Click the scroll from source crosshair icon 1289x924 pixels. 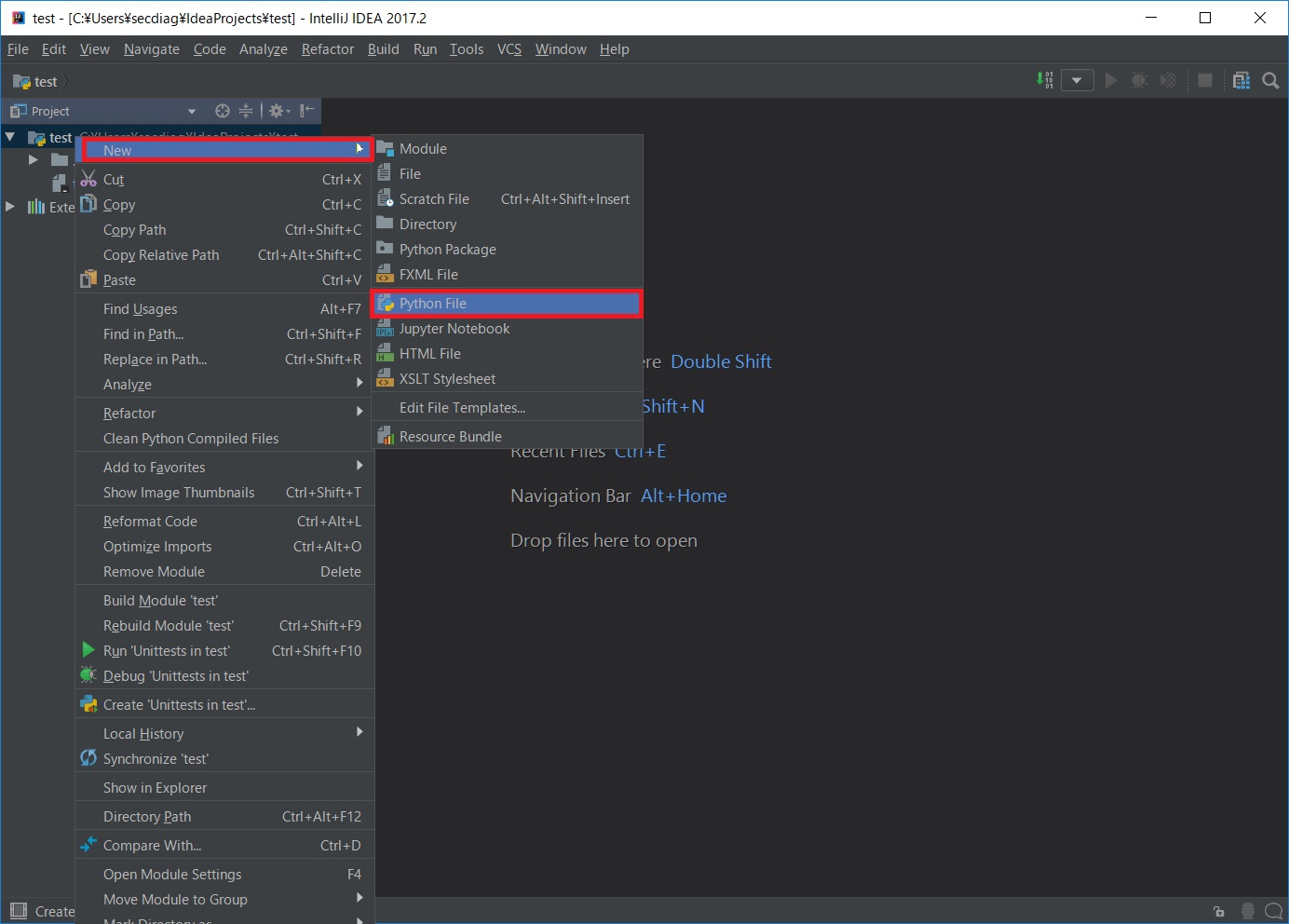pos(222,111)
